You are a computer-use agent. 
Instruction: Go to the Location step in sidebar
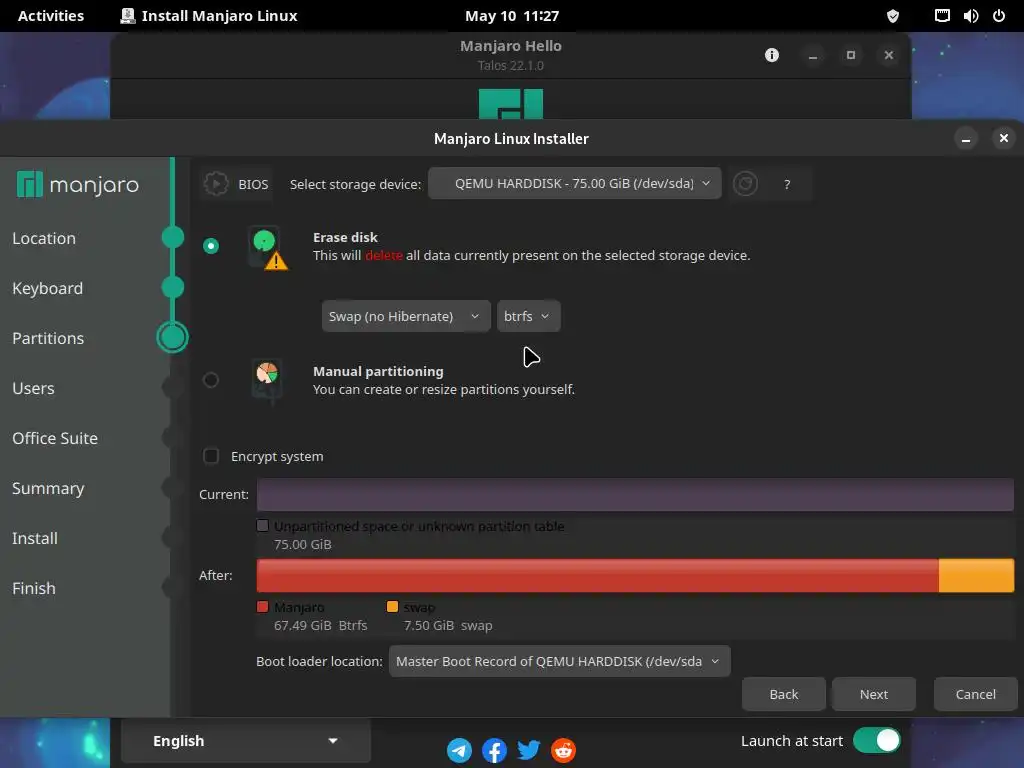tap(44, 238)
